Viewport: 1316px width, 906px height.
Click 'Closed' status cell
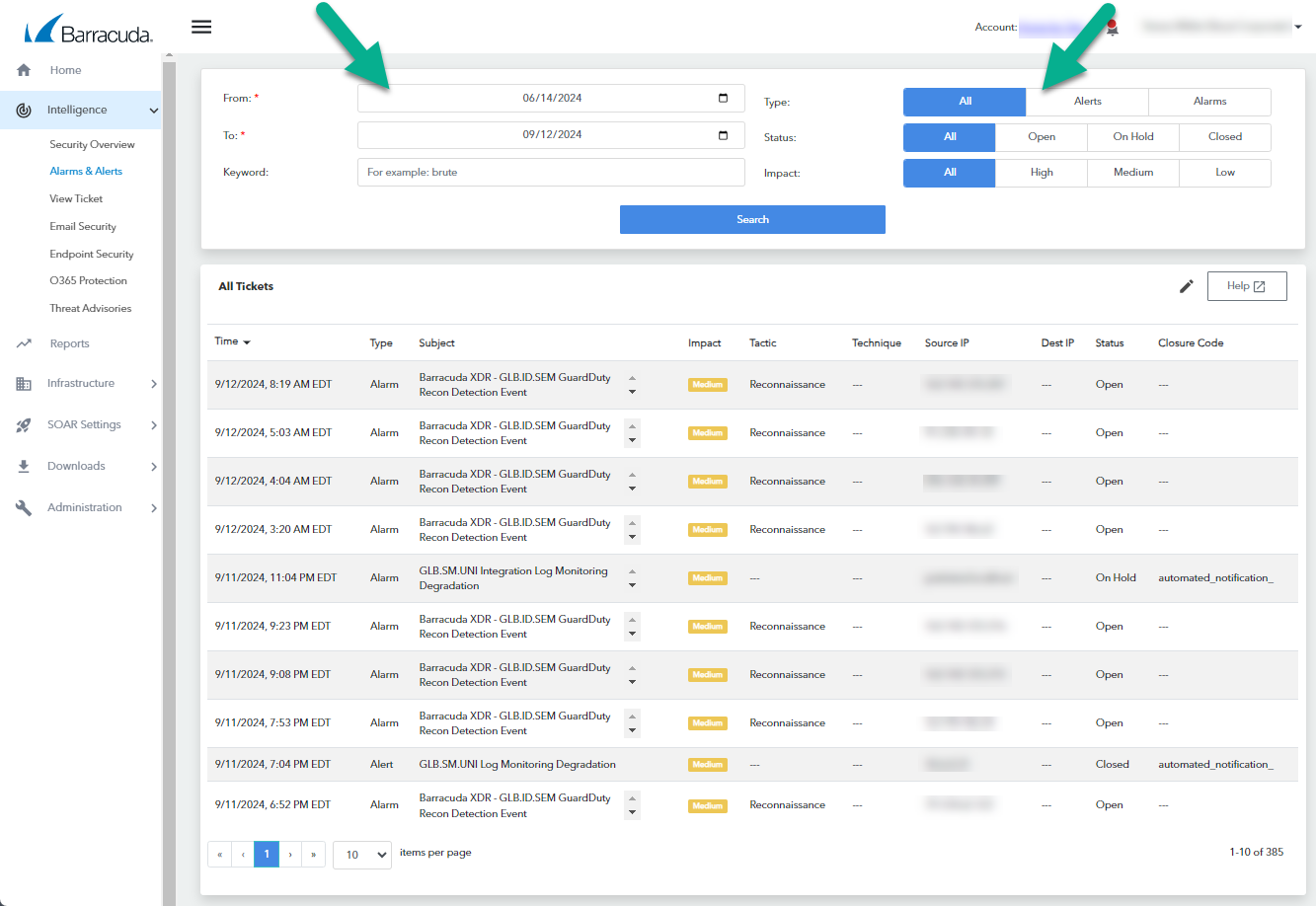[x=1112, y=765]
